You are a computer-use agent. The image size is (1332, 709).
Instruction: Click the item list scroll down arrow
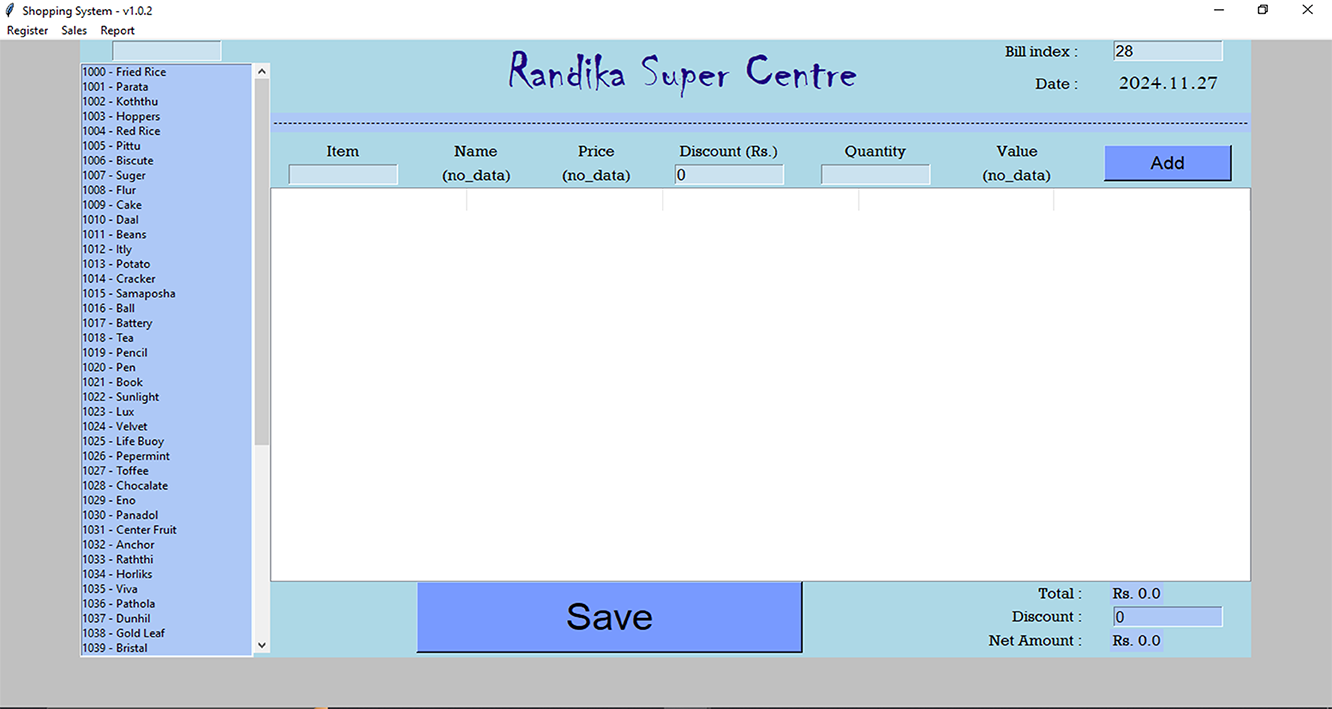click(262, 646)
